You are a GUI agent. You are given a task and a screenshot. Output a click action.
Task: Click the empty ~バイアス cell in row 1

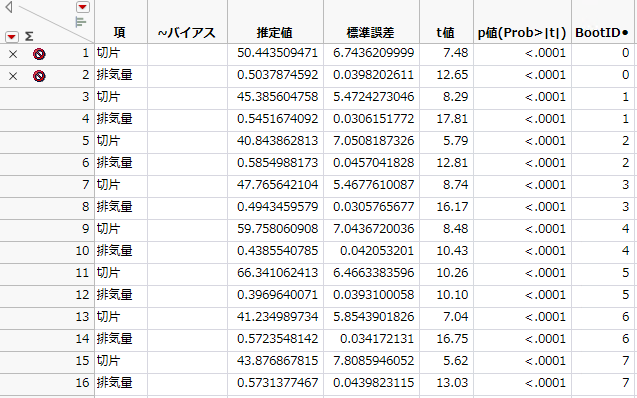tap(187, 54)
